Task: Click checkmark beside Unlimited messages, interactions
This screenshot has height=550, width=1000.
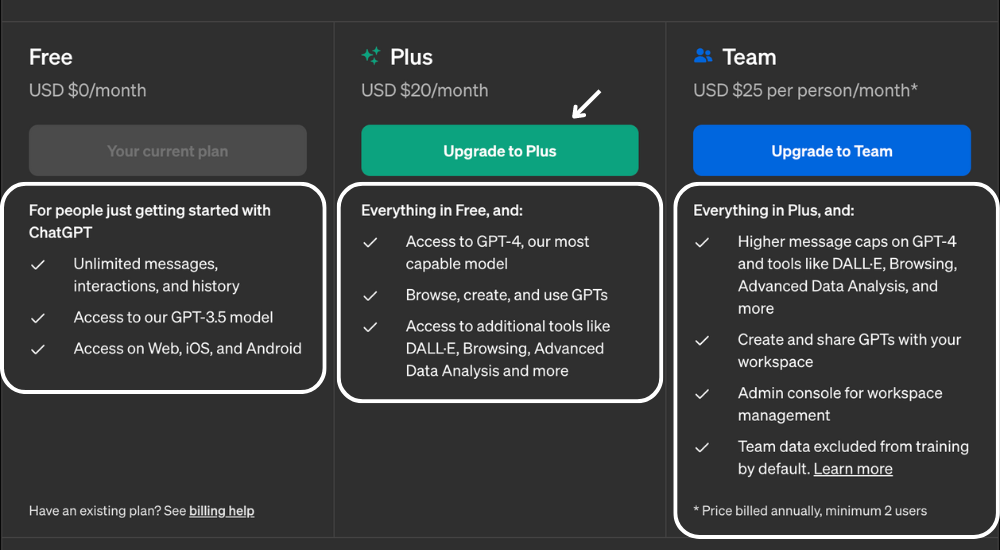Action: (38, 264)
